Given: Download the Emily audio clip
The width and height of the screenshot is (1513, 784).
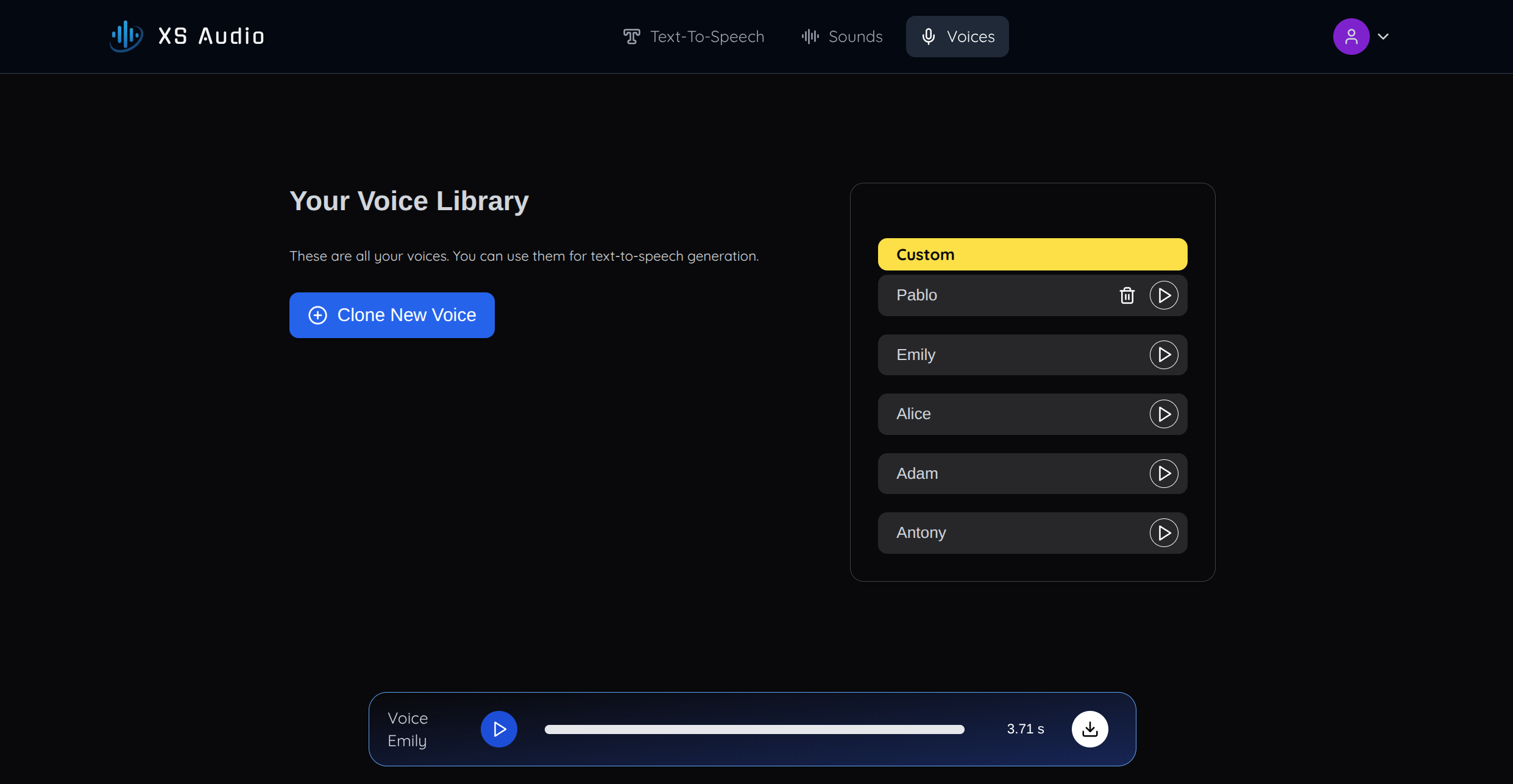Looking at the screenshot, I should [x=1090, y=729].
